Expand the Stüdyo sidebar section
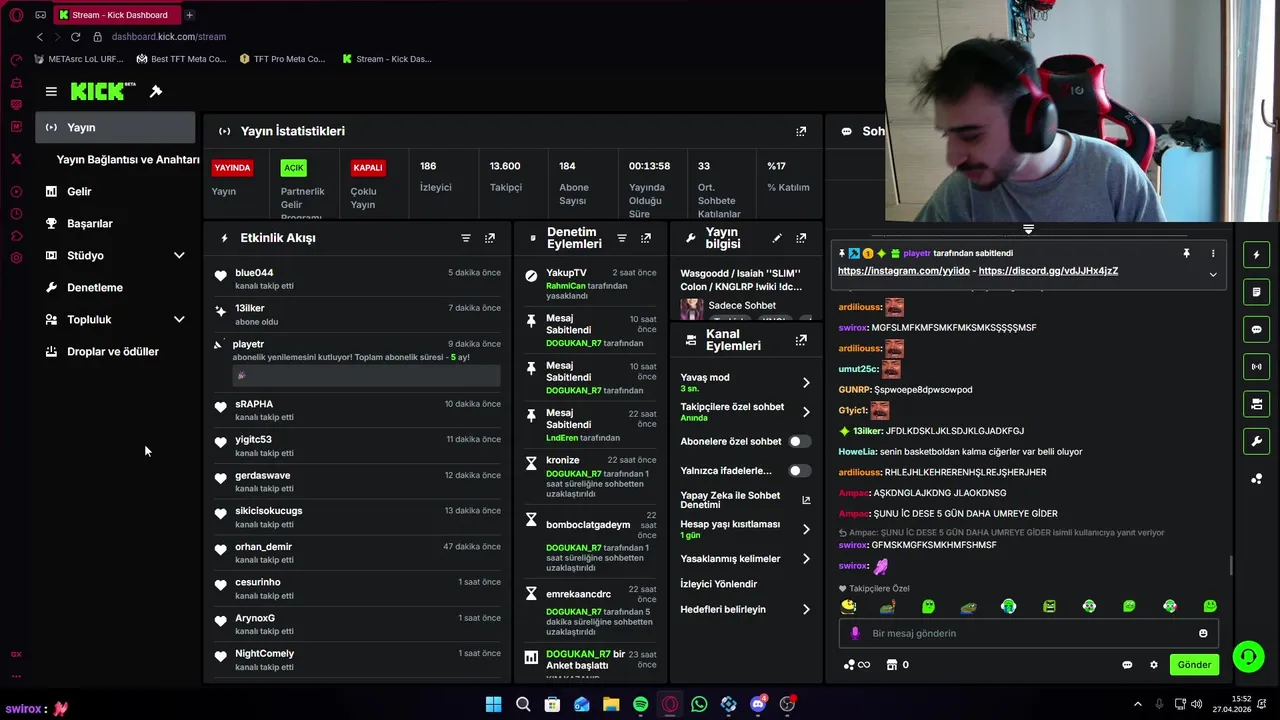This screenshot has width=1280, height=720. [x=179, y=255]
